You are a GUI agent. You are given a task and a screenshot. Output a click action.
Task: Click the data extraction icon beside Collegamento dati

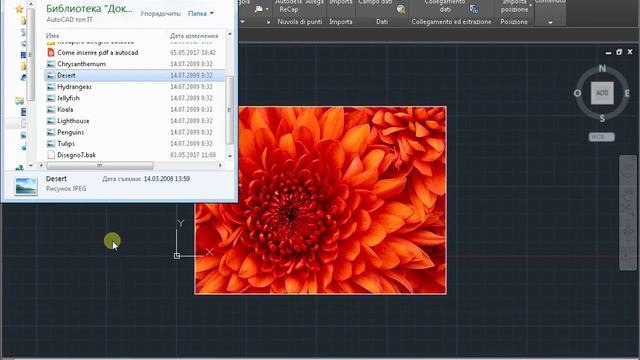474,9
